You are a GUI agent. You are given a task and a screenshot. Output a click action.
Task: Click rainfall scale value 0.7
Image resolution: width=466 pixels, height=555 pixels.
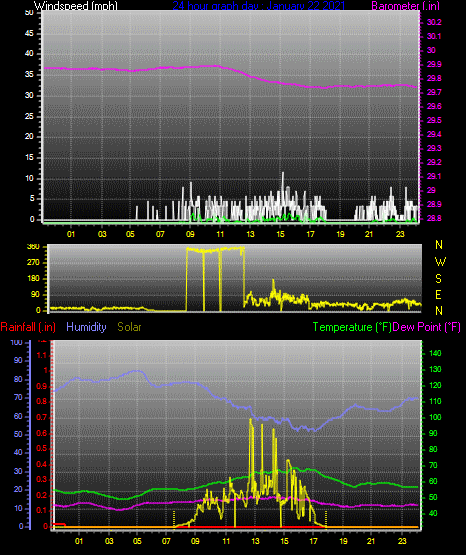click(42, 418)
